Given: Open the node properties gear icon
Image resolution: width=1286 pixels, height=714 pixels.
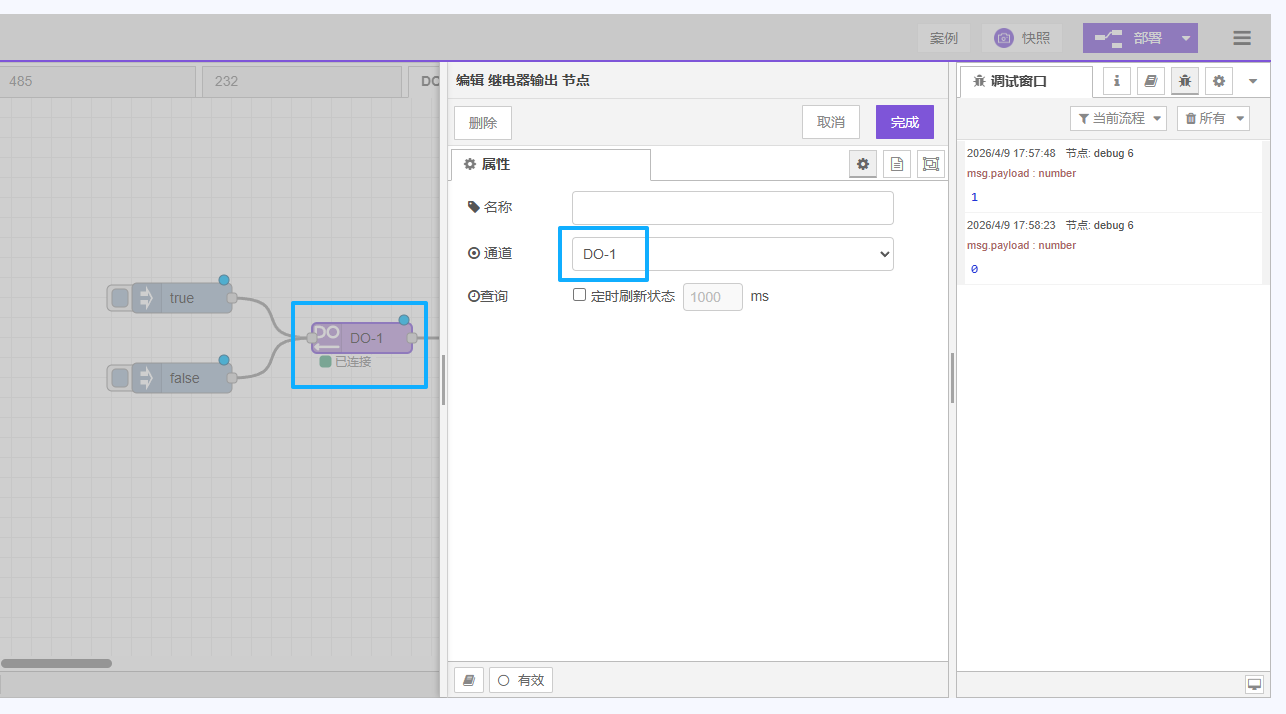Looking at the screenshot, I should [x=862, y=164].
